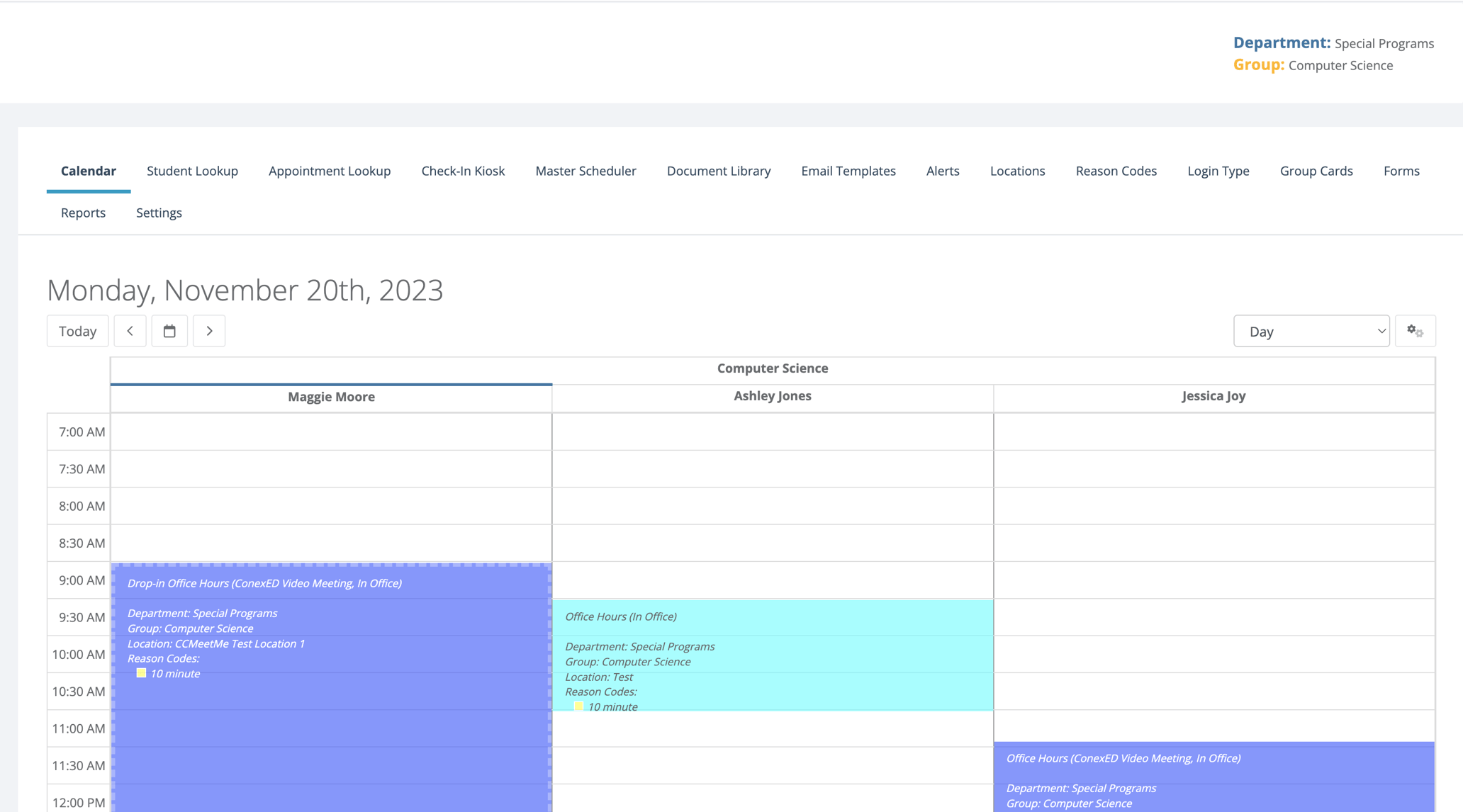The width and height of the screenshot is (1463, 812).
Task: Open the Check-In Kiosk tab
Action: 463,171
